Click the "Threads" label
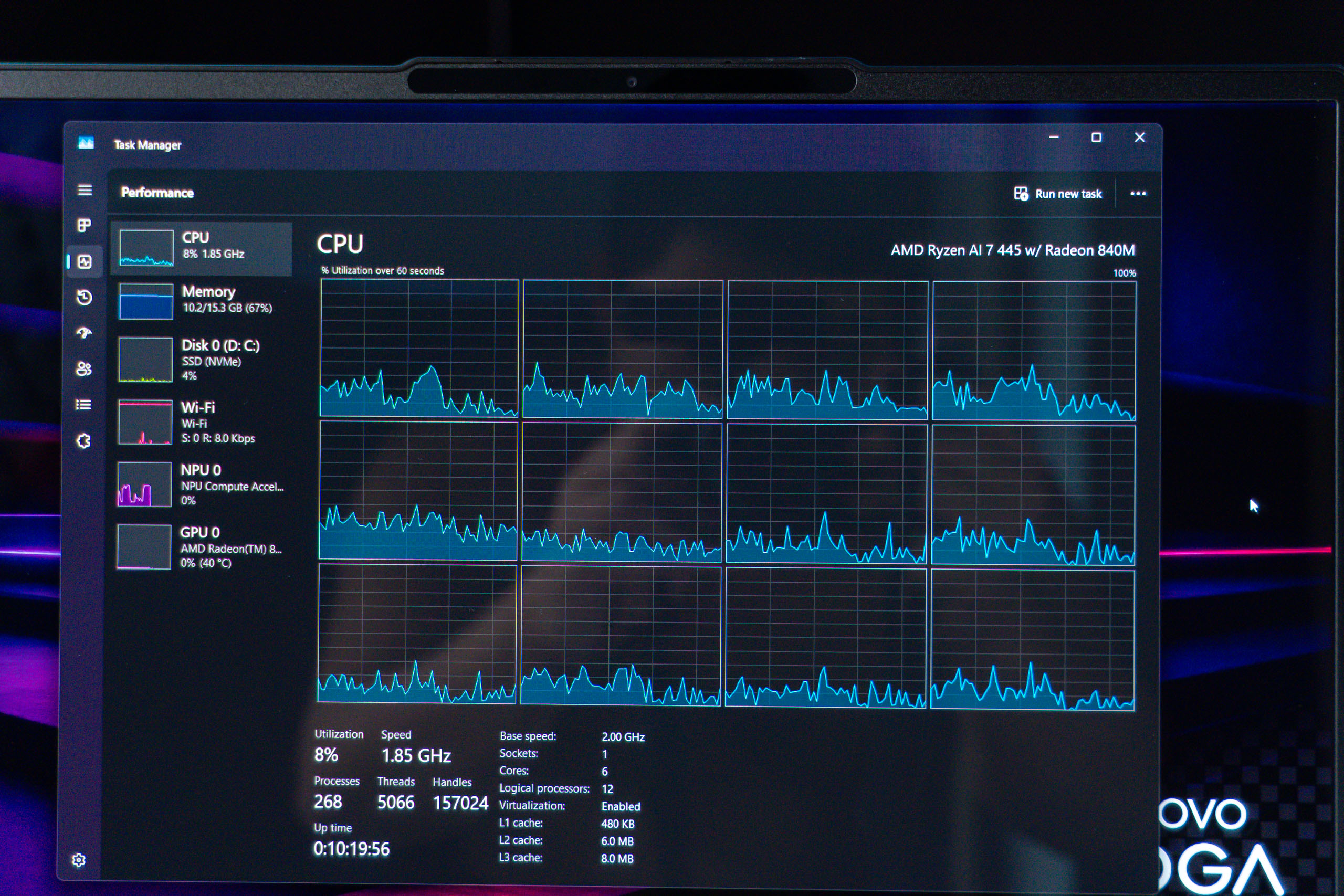Screen dimensions: 1344x896 (396, 782)
